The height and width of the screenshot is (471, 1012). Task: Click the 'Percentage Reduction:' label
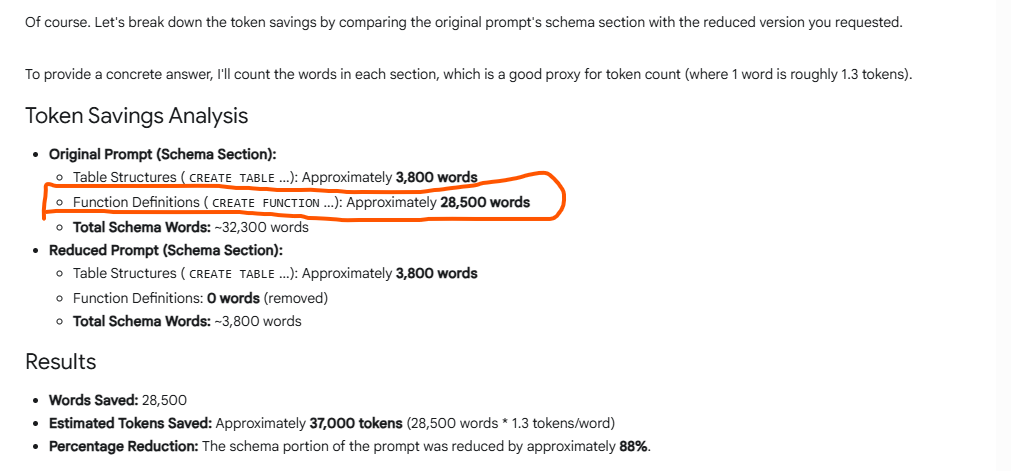coord(124,447)
